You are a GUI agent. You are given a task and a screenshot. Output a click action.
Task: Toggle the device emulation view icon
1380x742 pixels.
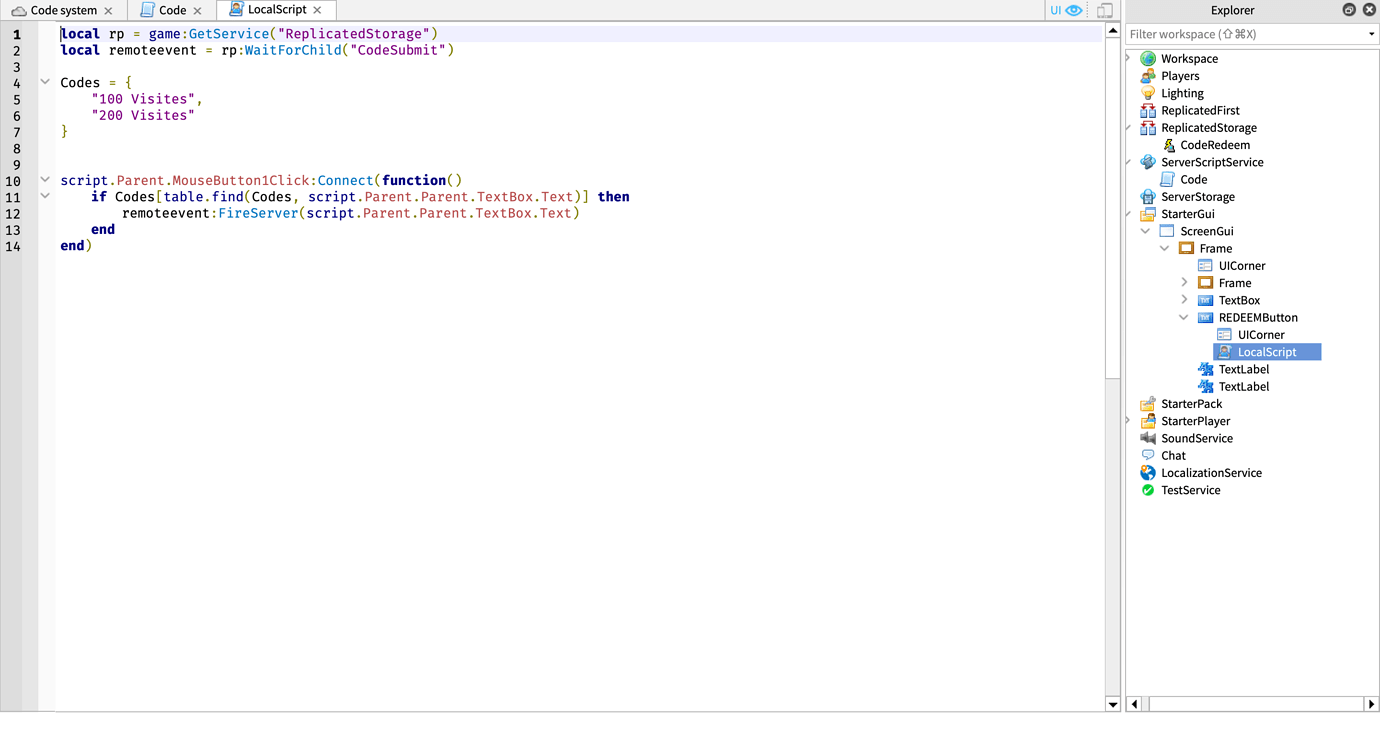1103,9
